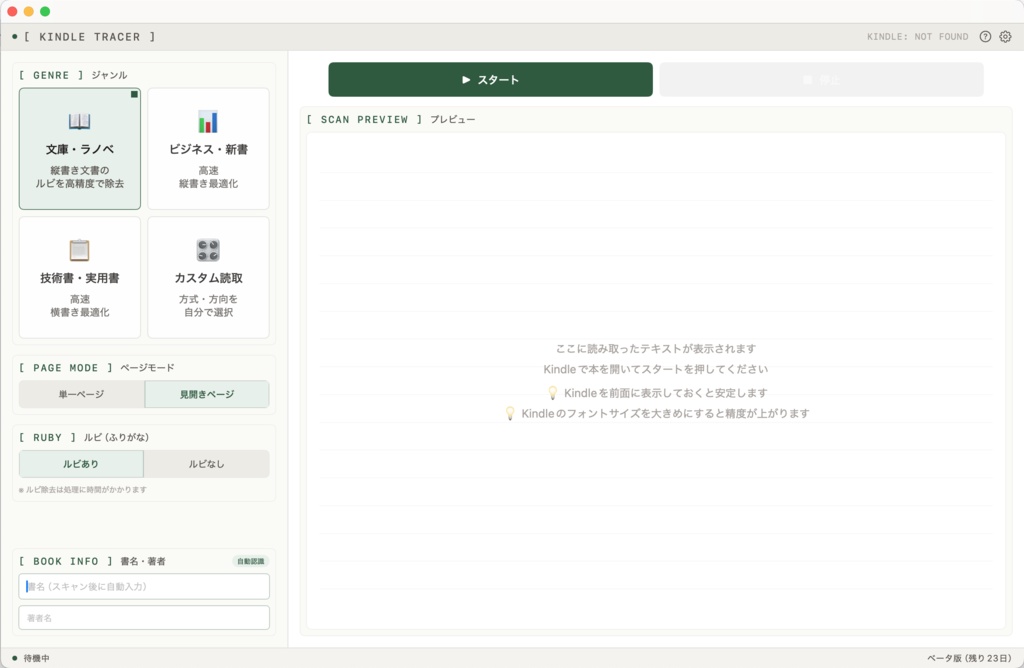Switch page mode to 見開きページ
This screenshot has width=1024, height=668.
207,394
